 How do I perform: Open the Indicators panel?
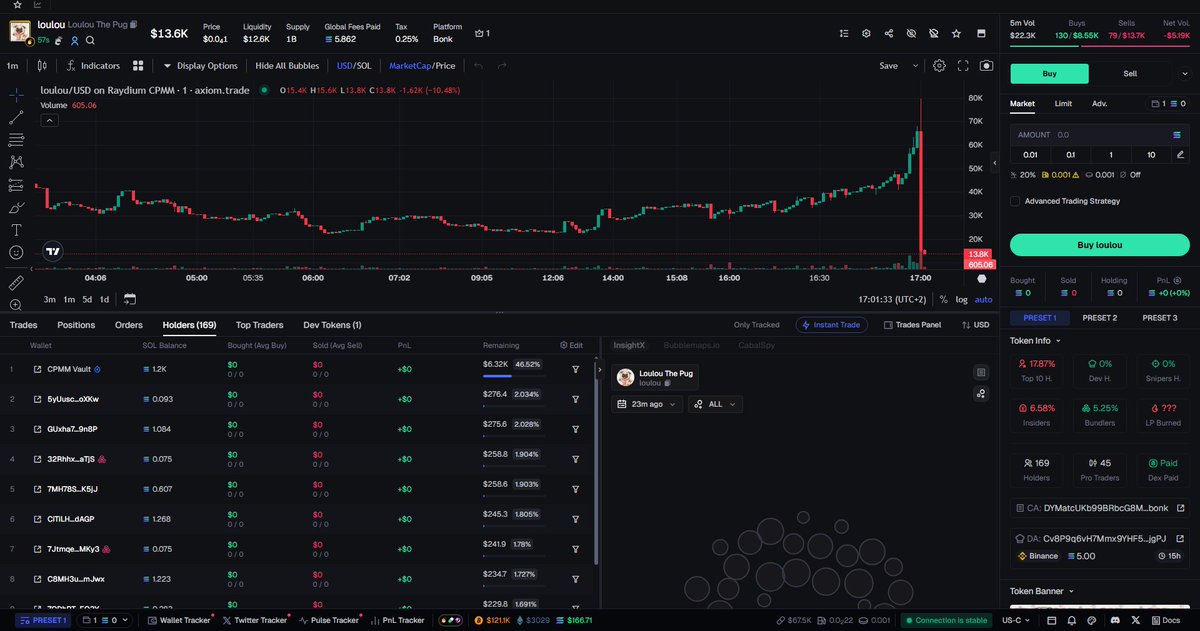coord(94,66)
